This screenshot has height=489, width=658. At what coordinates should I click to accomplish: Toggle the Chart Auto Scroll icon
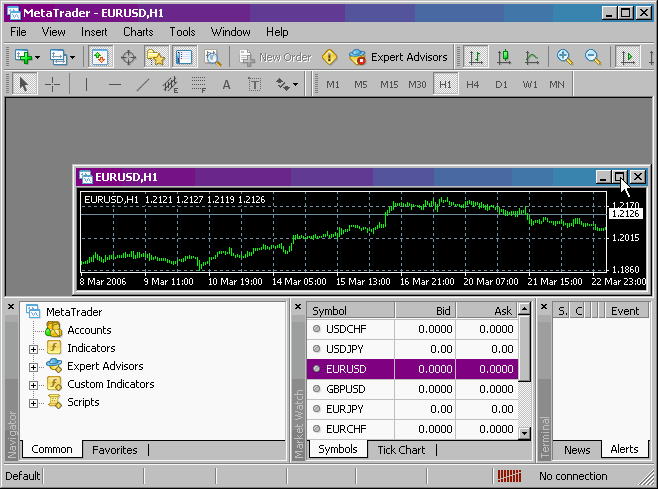pos(627,57)
